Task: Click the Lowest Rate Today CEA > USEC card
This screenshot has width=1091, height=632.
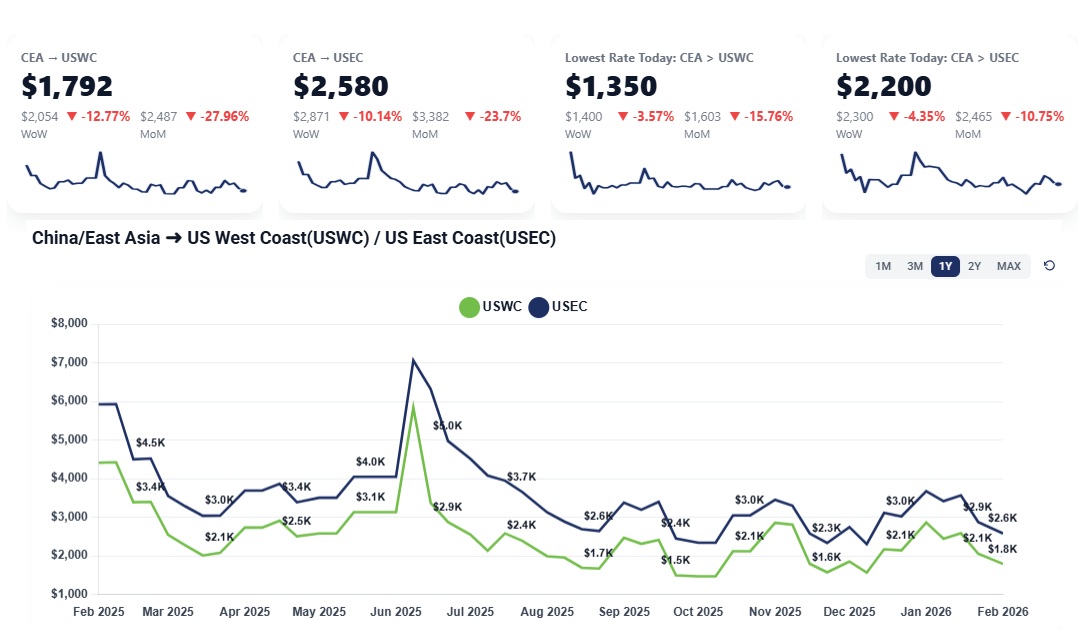Action: point(950,86)
